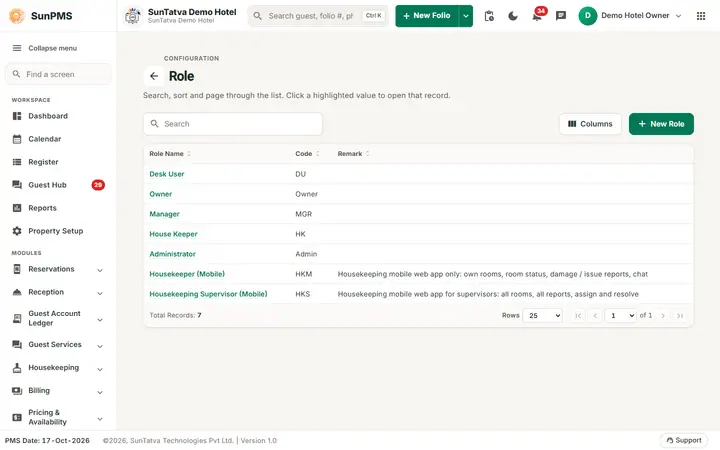Click the Guest Hub red badge 29
Screen dimensions: 720x450
click(98, 185)
